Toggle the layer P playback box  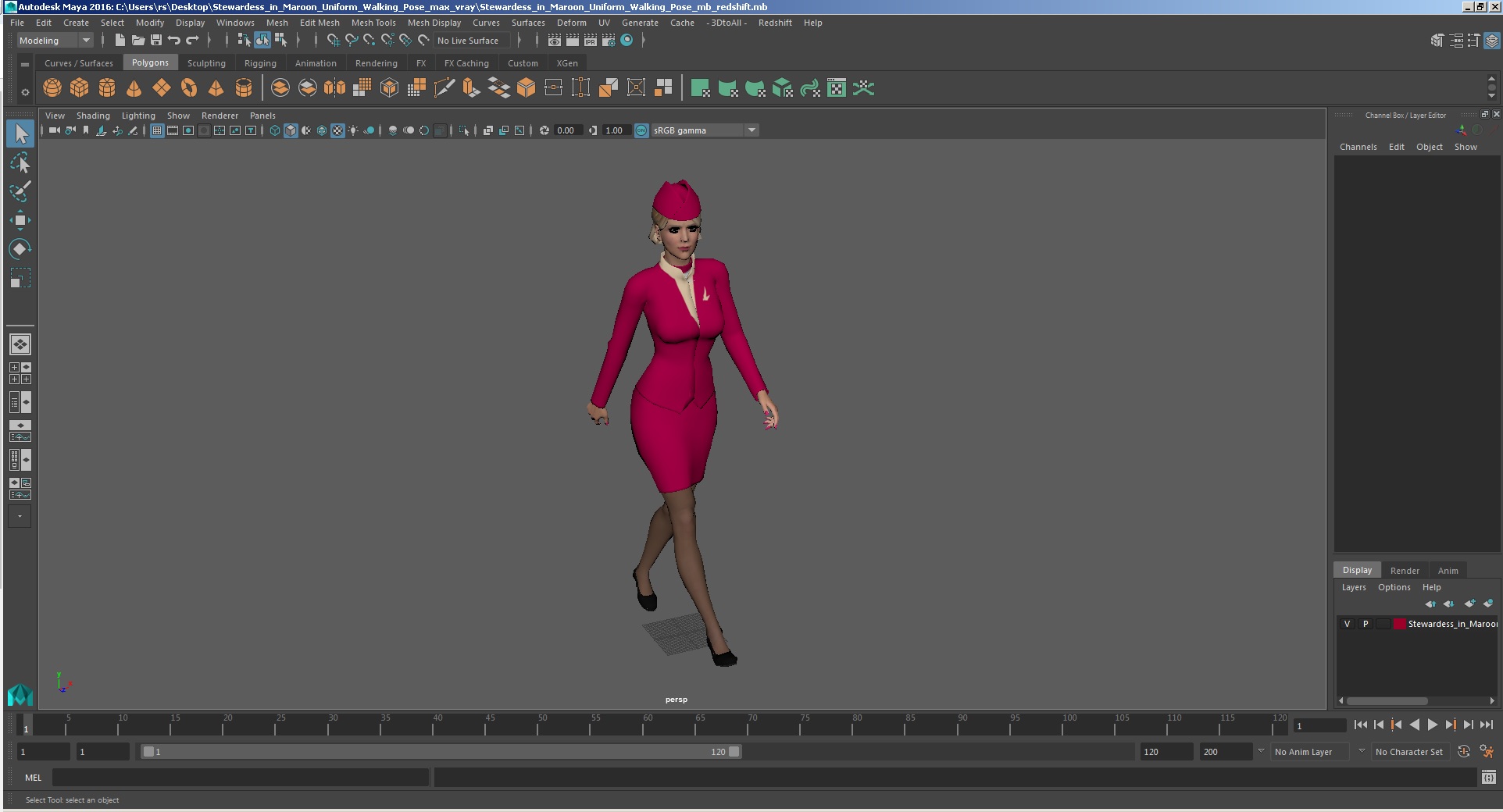tap(1366, 624)
